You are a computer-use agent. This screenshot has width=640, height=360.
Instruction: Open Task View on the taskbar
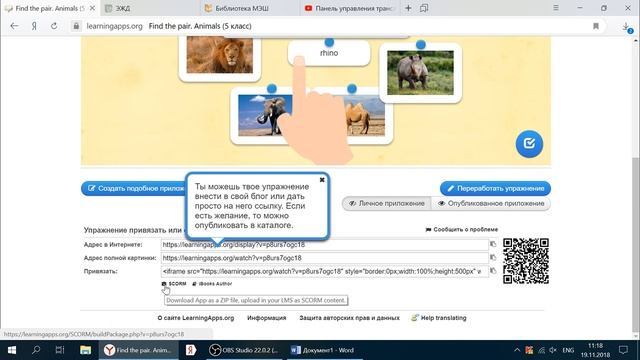60,350
